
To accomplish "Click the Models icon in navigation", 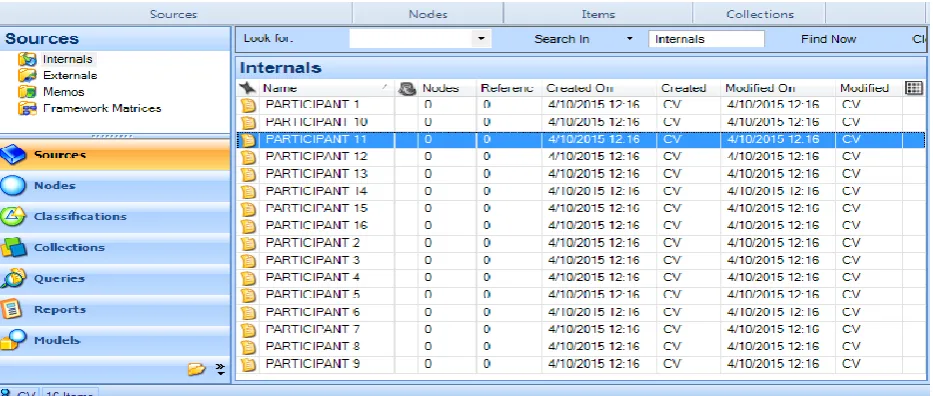I will [x=13, y=340].
